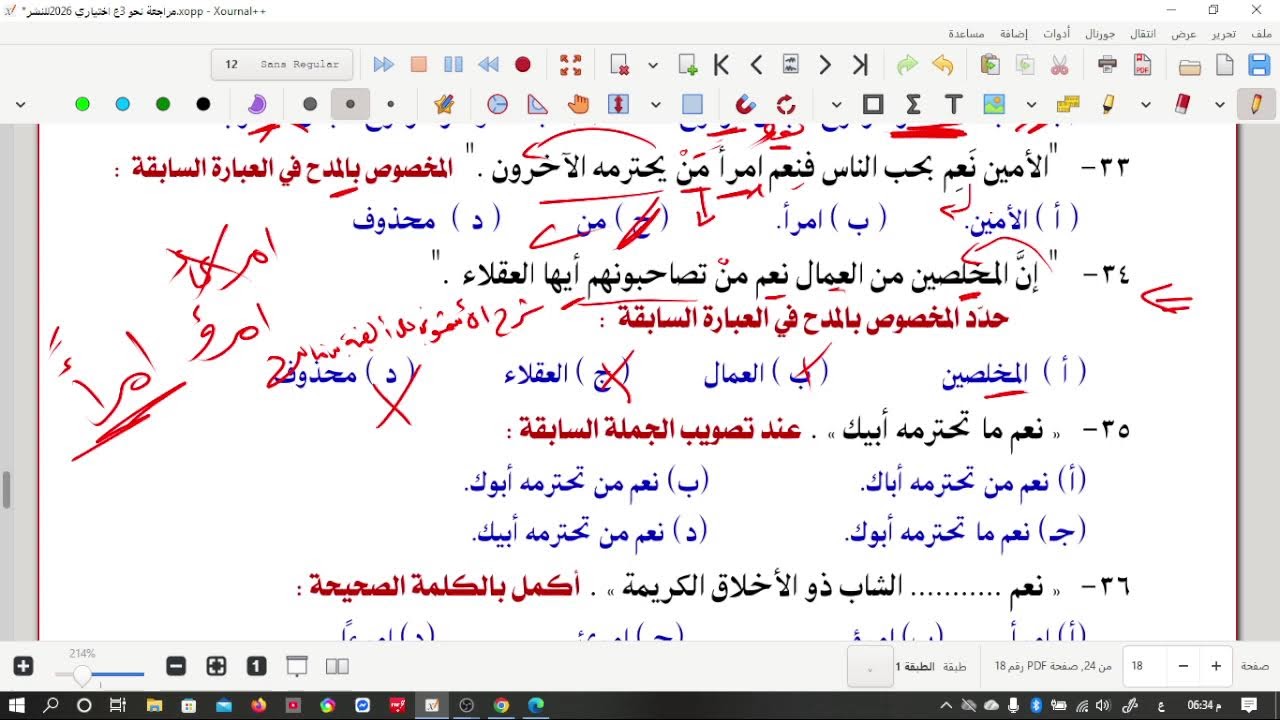Open the font selector Sans Regular 12
1280x720 pixels.
(x=283, y=64)
